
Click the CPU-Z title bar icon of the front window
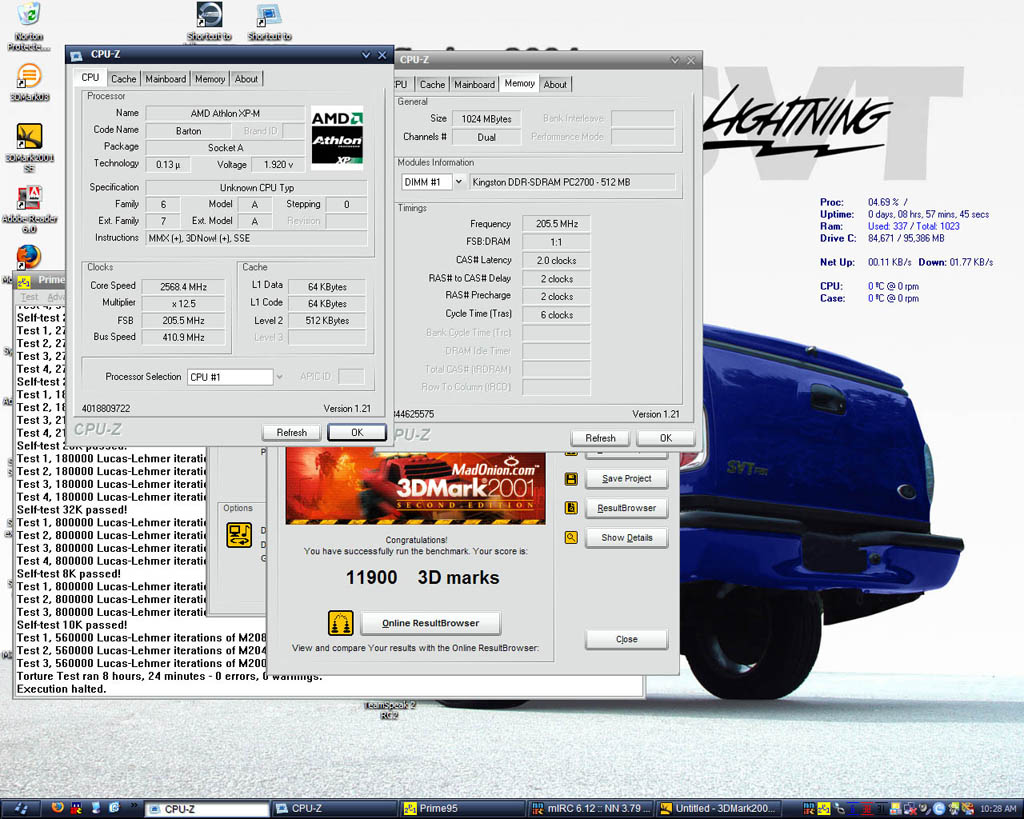point(76,56)
